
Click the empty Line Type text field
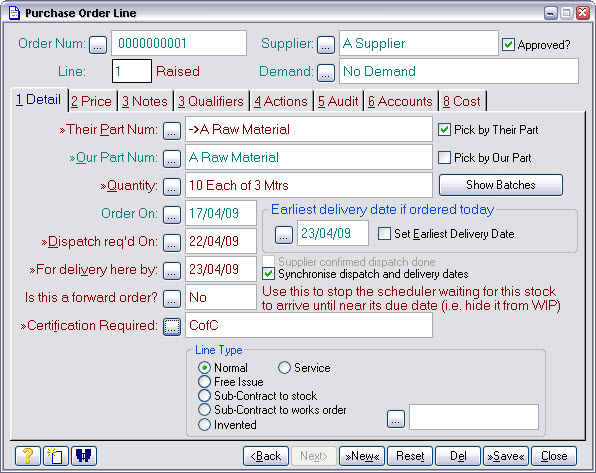pos(474,417)
